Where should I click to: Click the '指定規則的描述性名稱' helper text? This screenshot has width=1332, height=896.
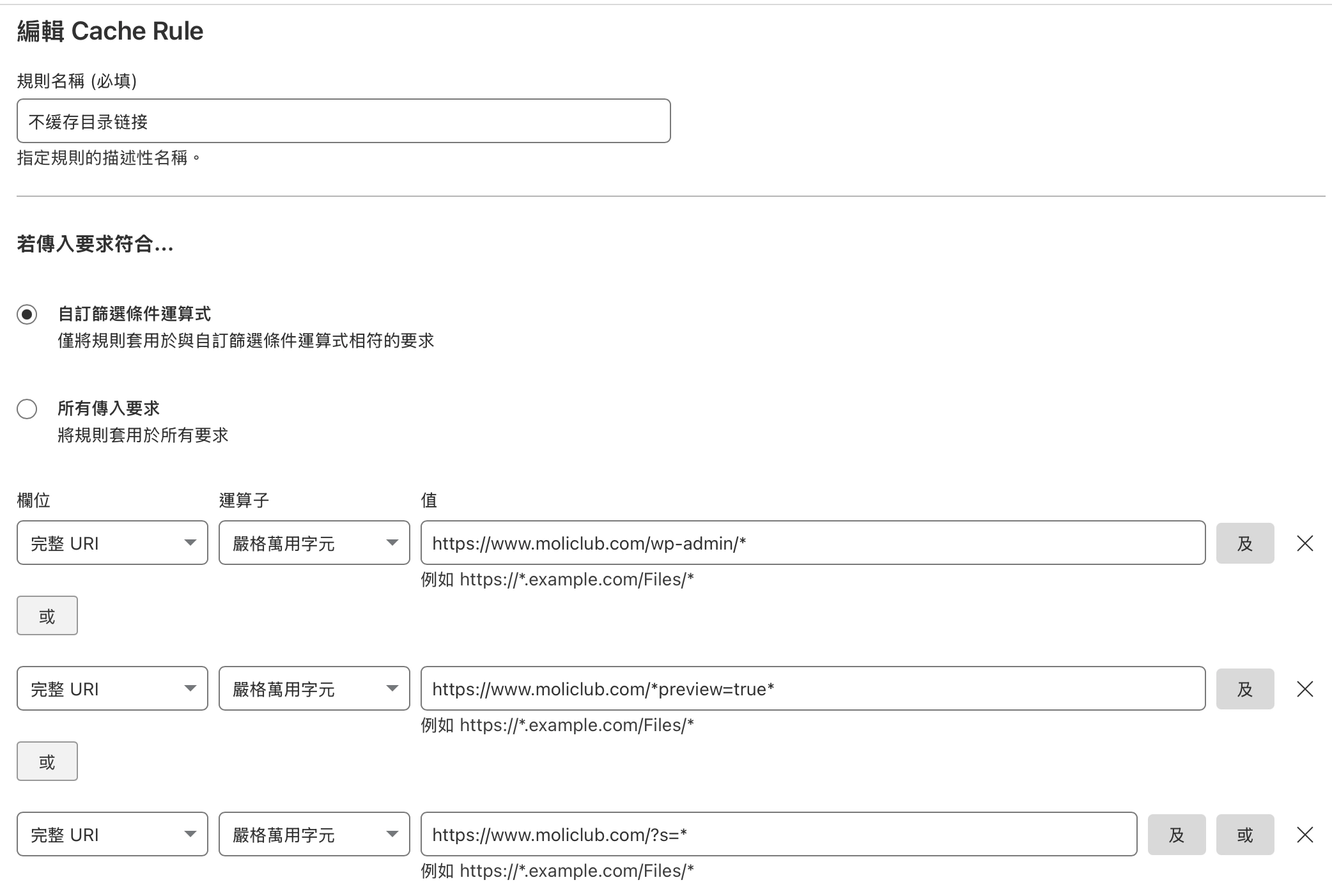pyautogui.click(x=109, y=158)
